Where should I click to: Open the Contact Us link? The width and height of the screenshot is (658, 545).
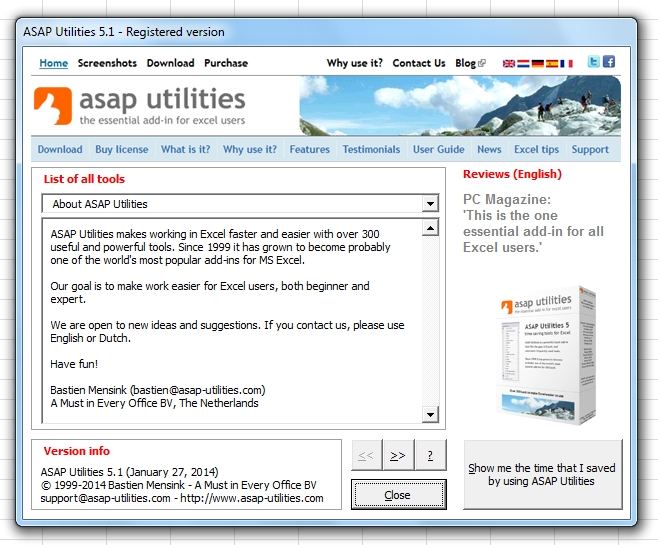(419, 63)
